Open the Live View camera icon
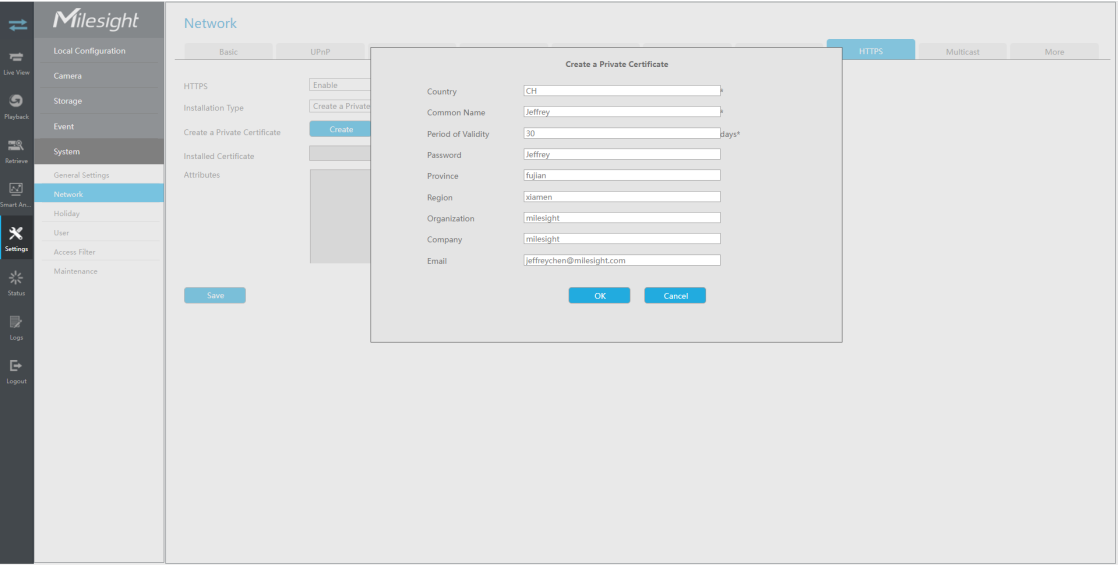This screenshot has width=1118, height=565. pos(16,58)
